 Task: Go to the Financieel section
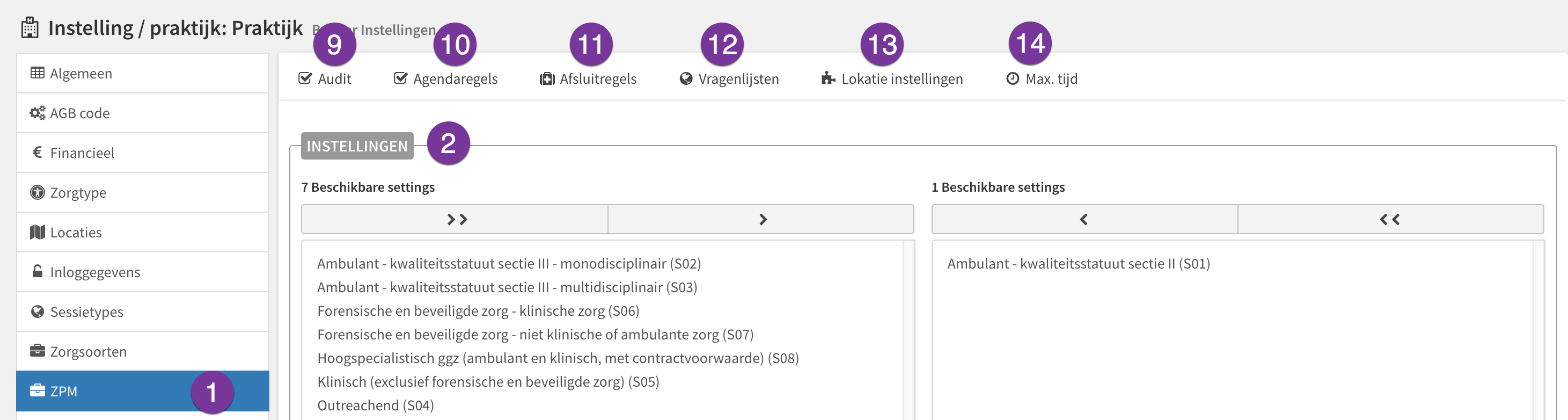(142, 153)
